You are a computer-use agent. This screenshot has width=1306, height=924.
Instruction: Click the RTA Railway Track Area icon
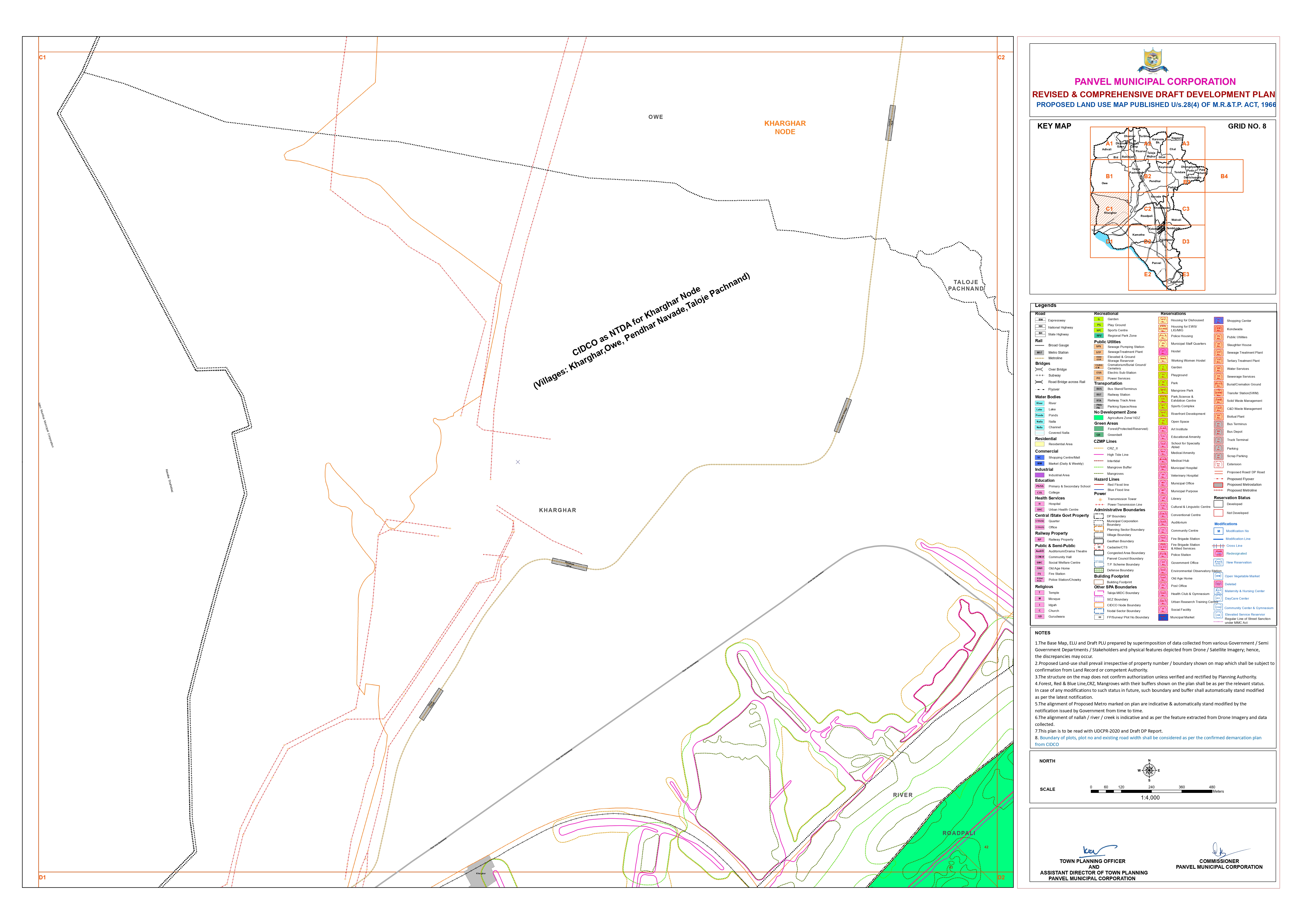click(1099, 401)
